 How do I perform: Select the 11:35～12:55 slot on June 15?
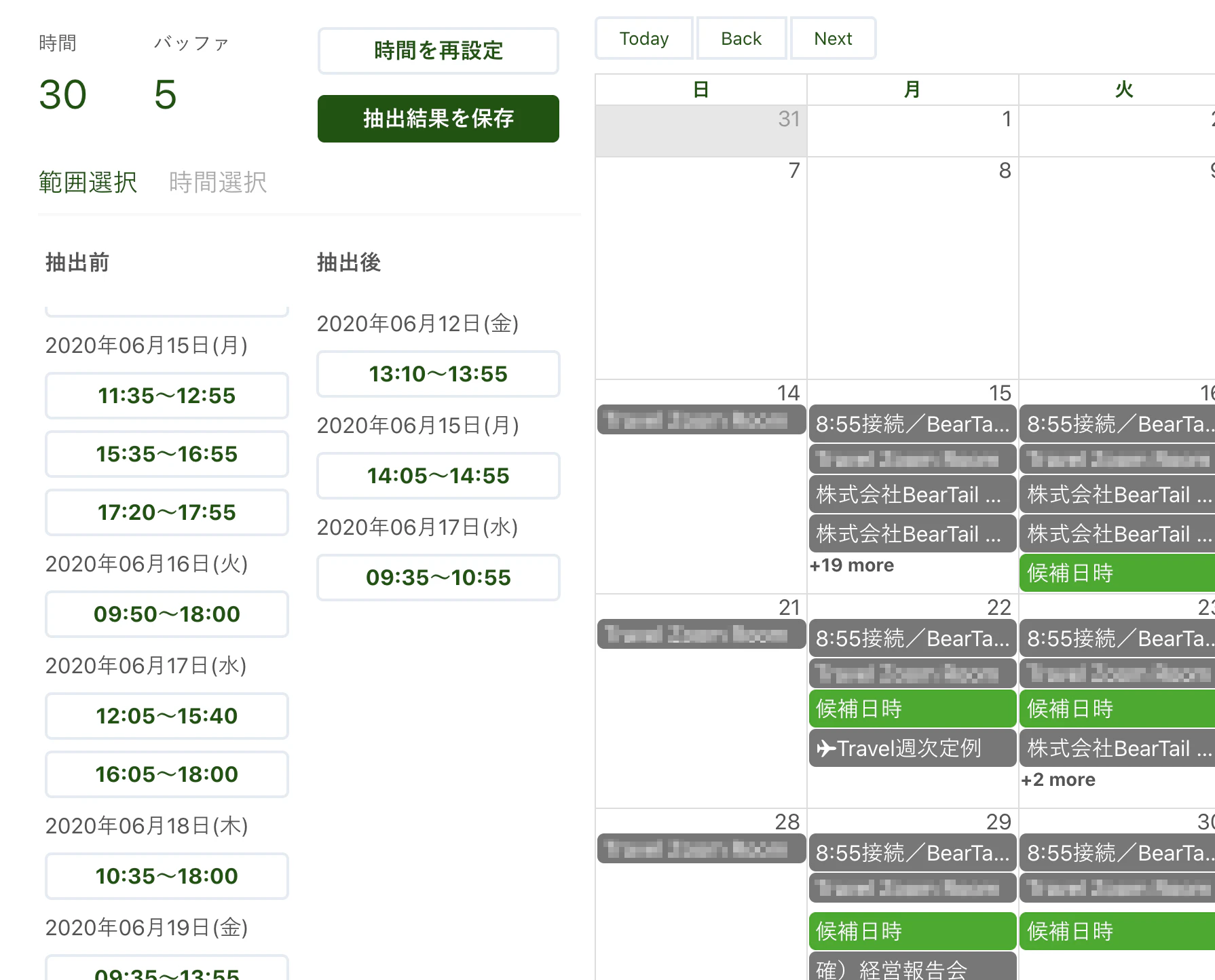[x=166, y=396]
